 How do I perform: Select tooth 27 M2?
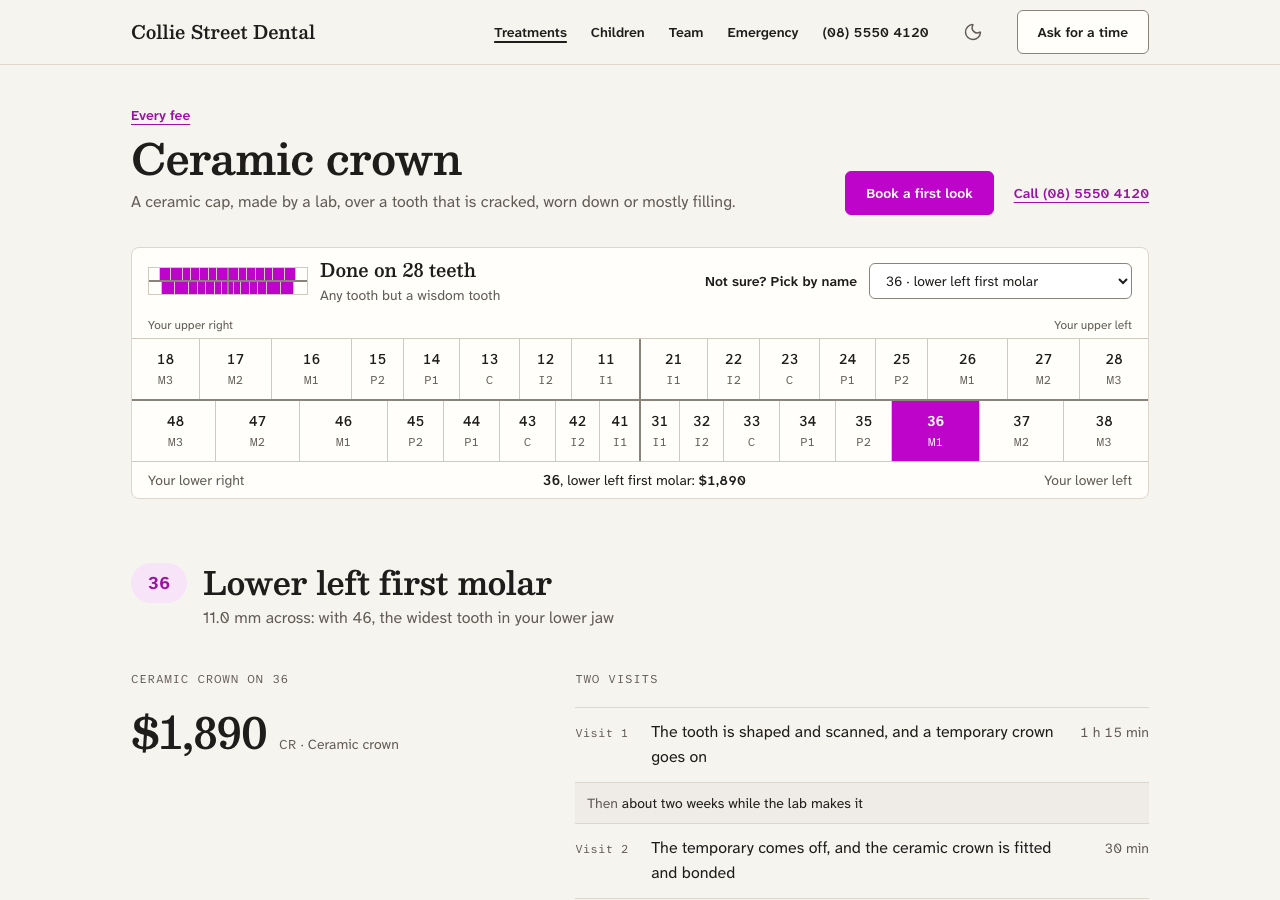point(1043,369)
